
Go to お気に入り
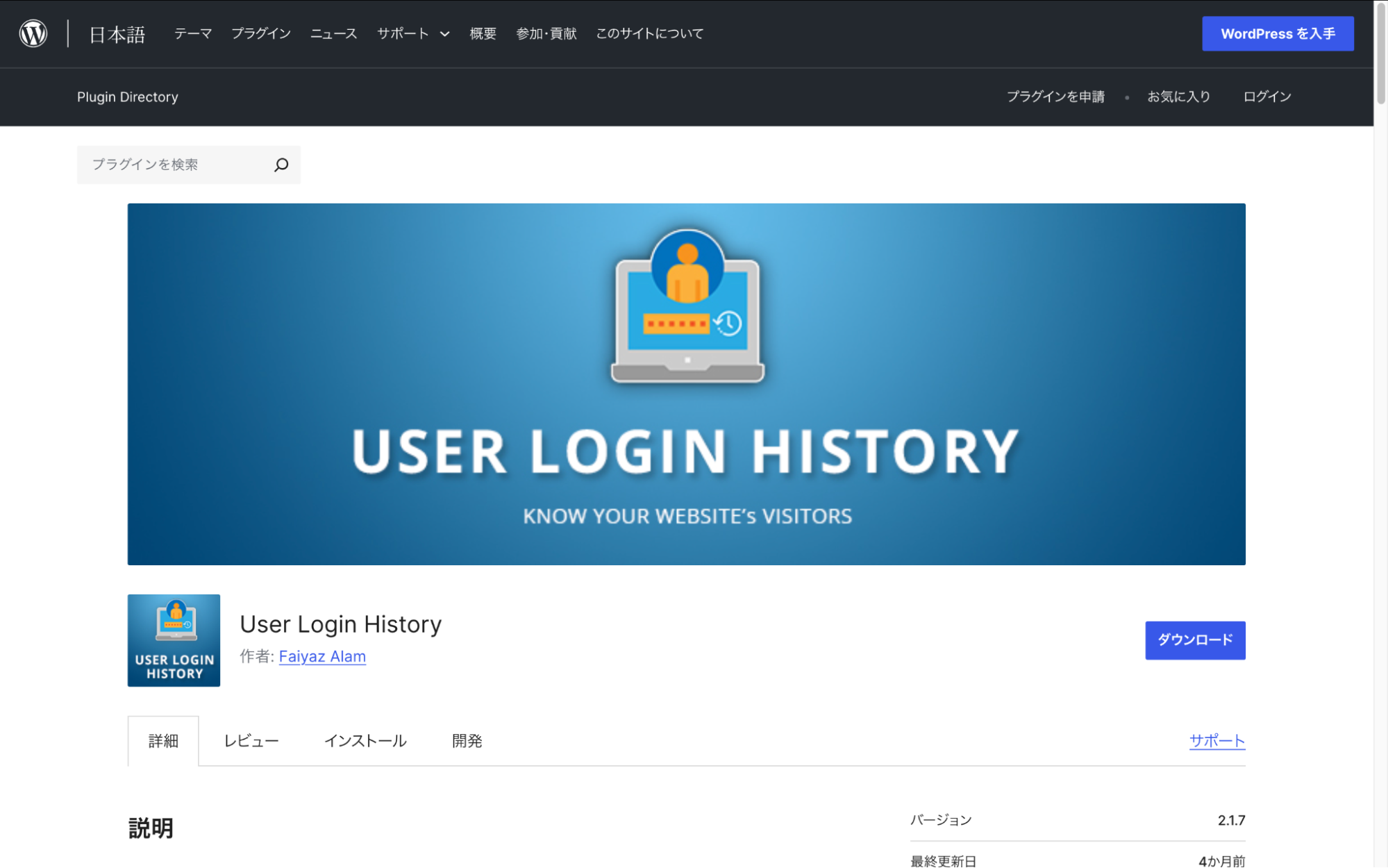tap(1178, 97)
